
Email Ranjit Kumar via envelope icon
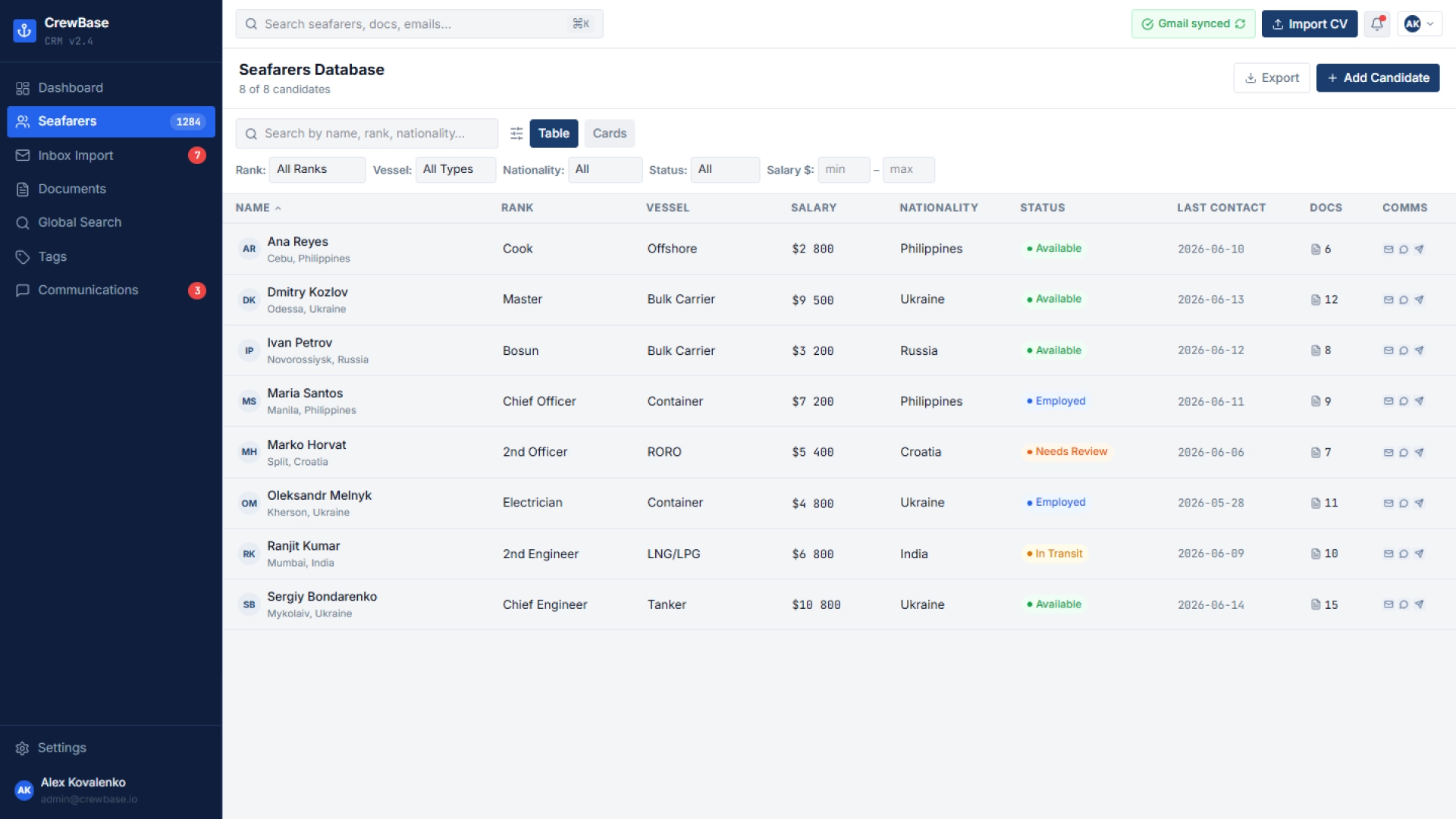pos(1389,554)
